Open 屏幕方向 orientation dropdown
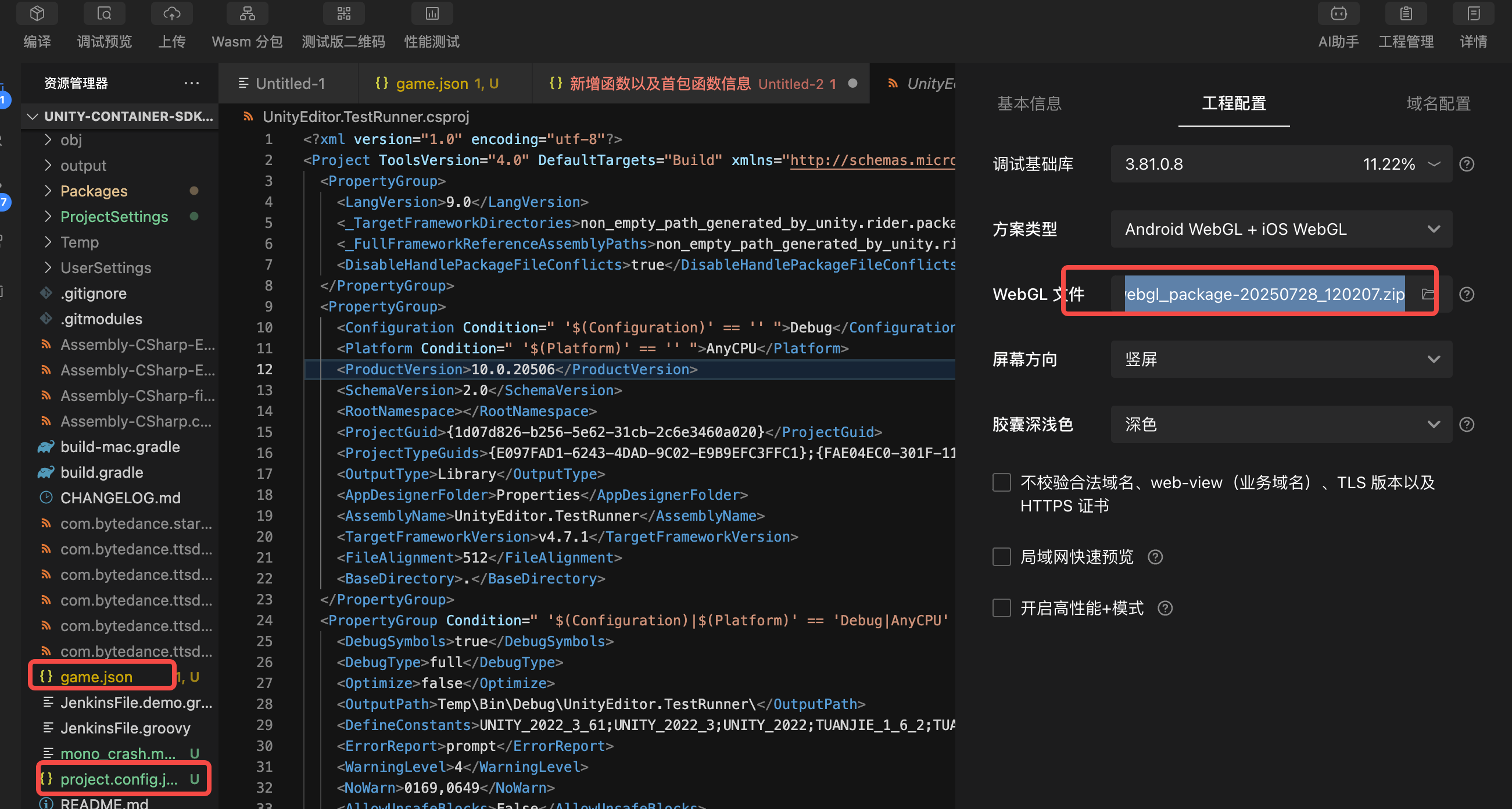Screen dimensions: 1512x809 [x=1281, y=359]
